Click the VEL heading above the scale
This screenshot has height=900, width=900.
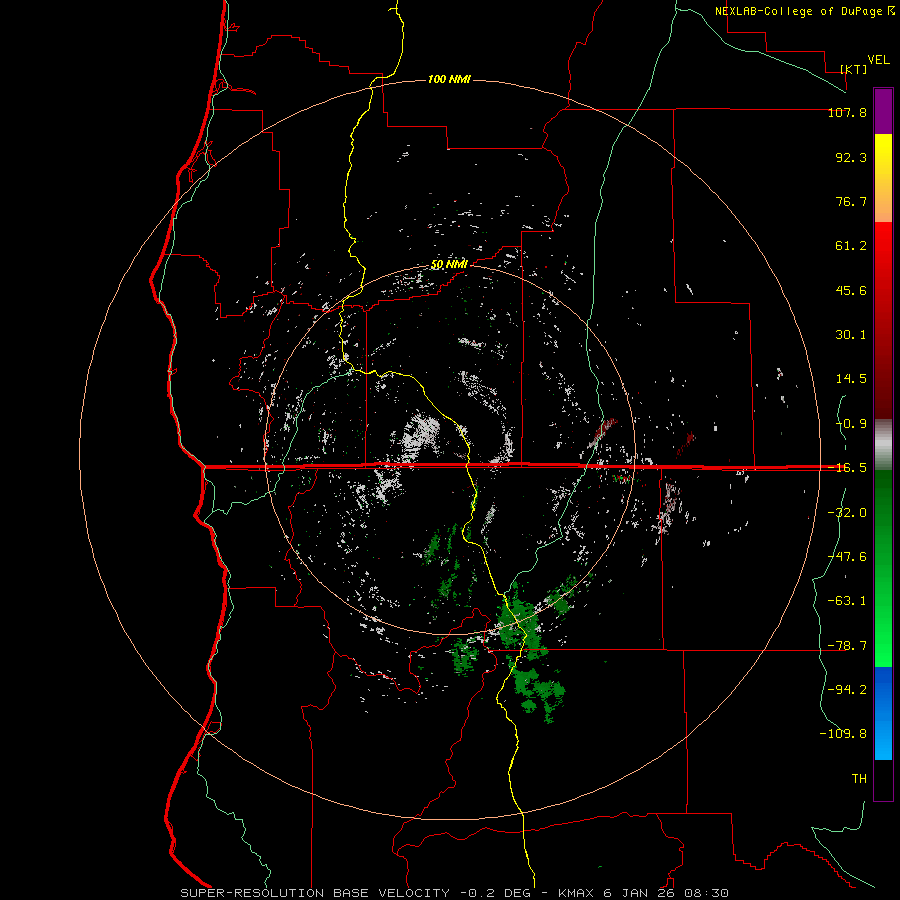tap(879, 60)
